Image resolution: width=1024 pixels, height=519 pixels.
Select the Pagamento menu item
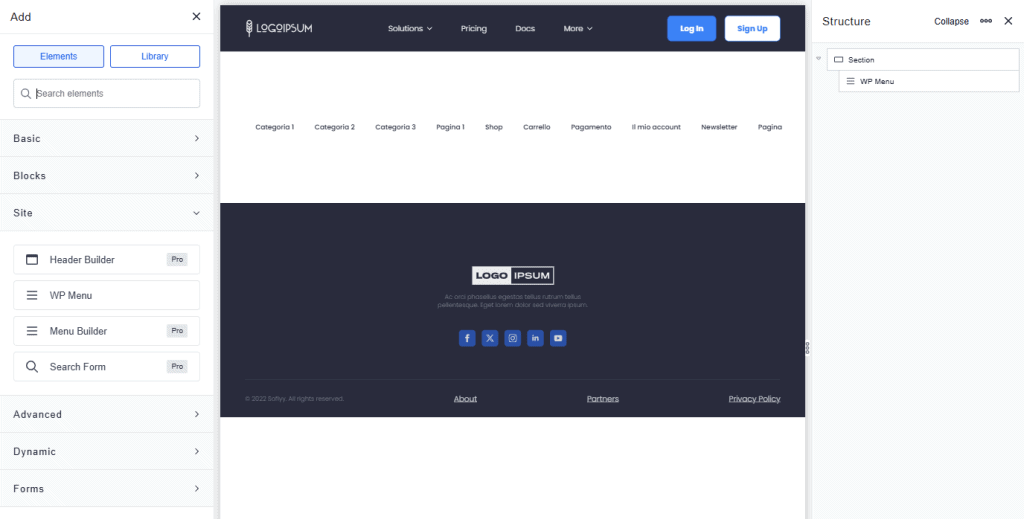click(x=591, y=127)
